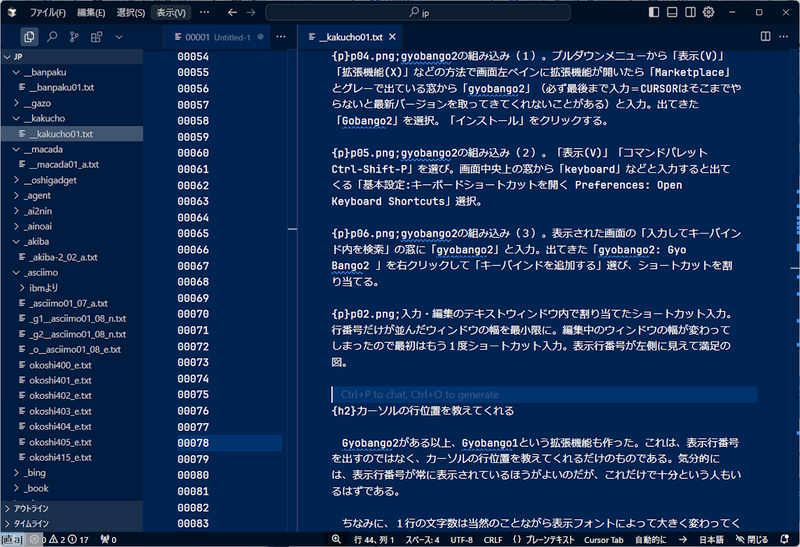Image resolution: width=800 pixels, height=547 pixels.
Task: Open settings gear in title bar
Action: (x=709, y=12)
